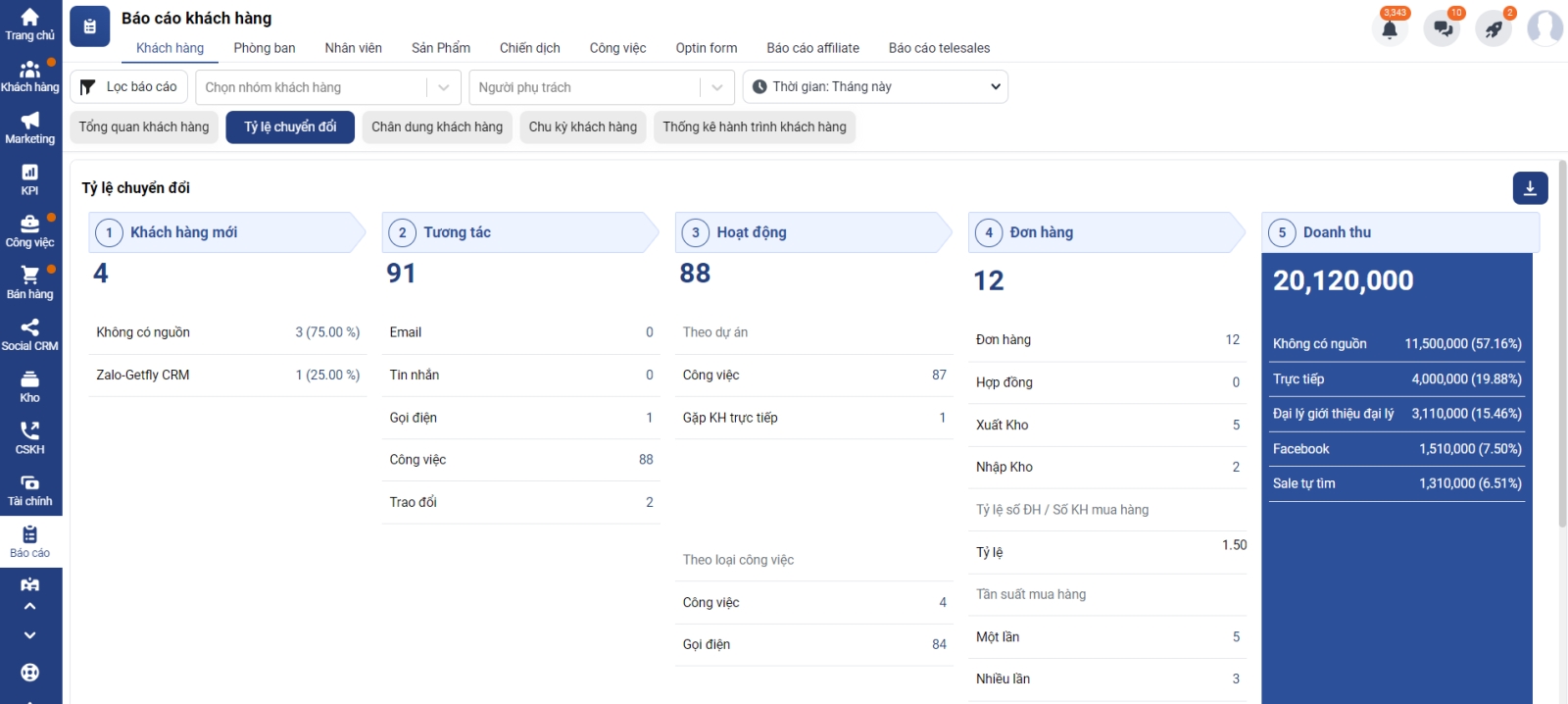Open CSKH customer care icon
1568x704 pixels.
(29, 438)
